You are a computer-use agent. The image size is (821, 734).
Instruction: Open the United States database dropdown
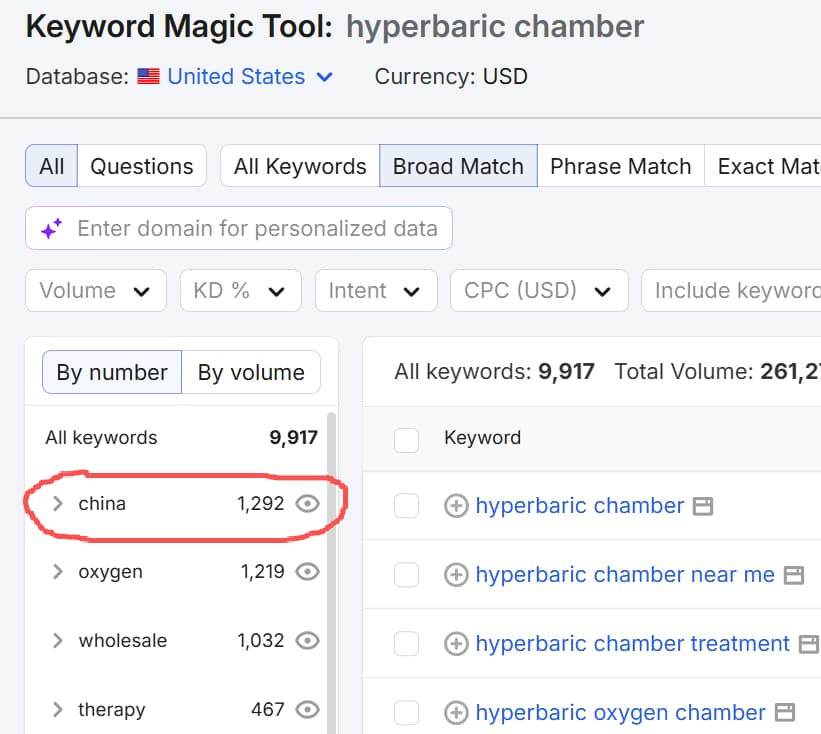tap(250, 77)
